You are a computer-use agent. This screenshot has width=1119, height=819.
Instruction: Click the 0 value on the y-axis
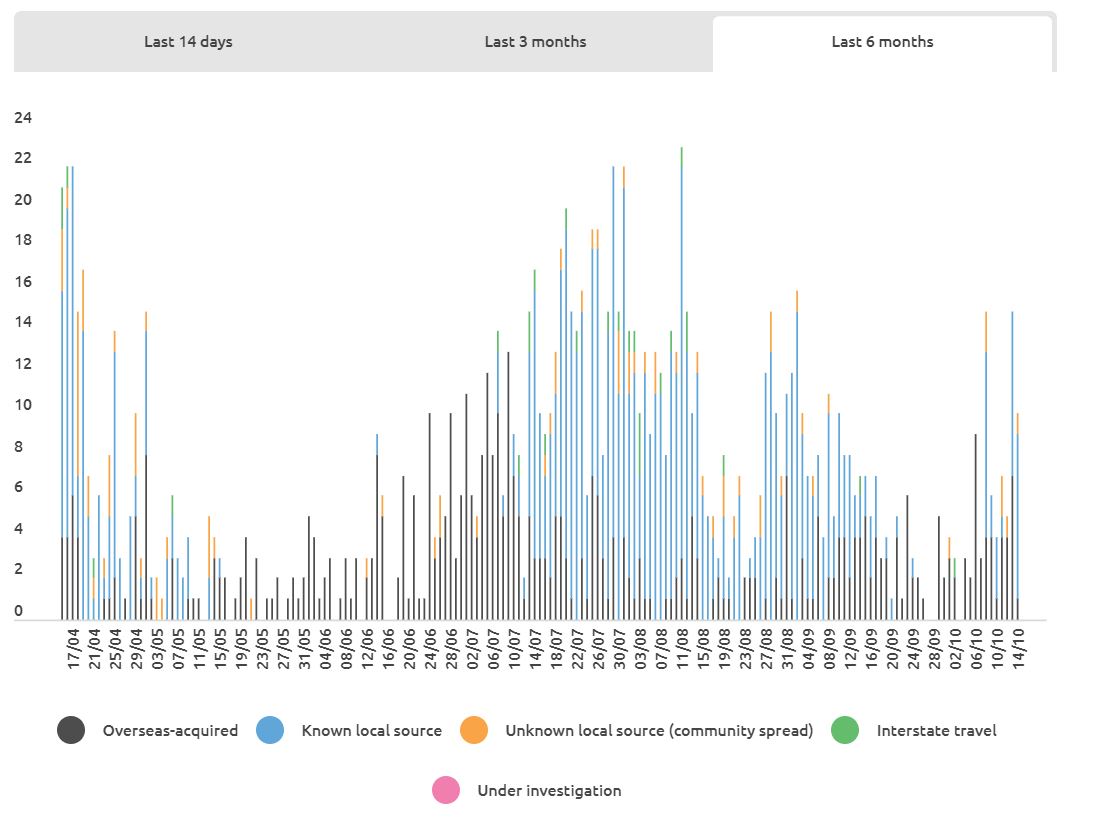[18, 611]
